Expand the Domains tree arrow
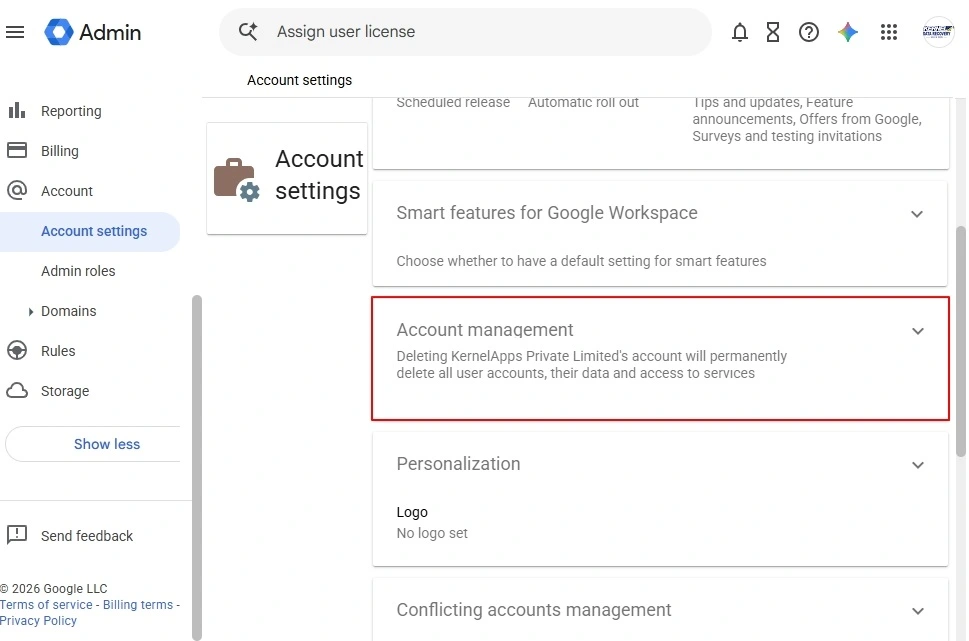 coord(30,312)
